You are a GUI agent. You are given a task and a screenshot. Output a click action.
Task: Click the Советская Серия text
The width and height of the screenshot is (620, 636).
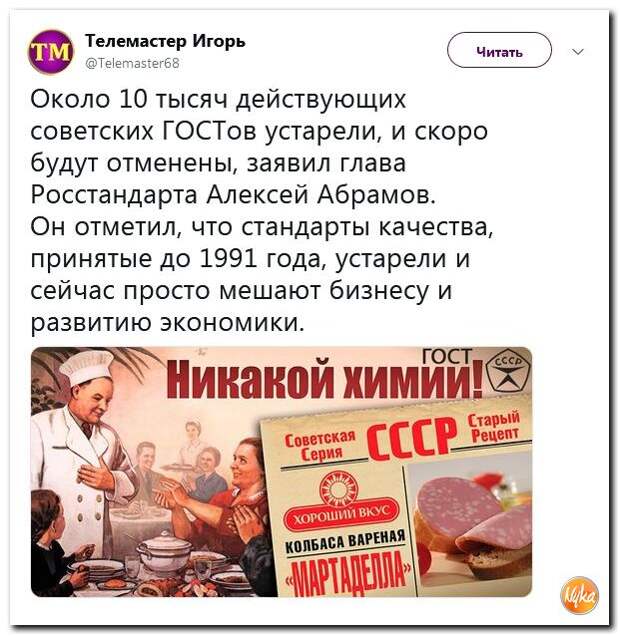coord(321,445)
